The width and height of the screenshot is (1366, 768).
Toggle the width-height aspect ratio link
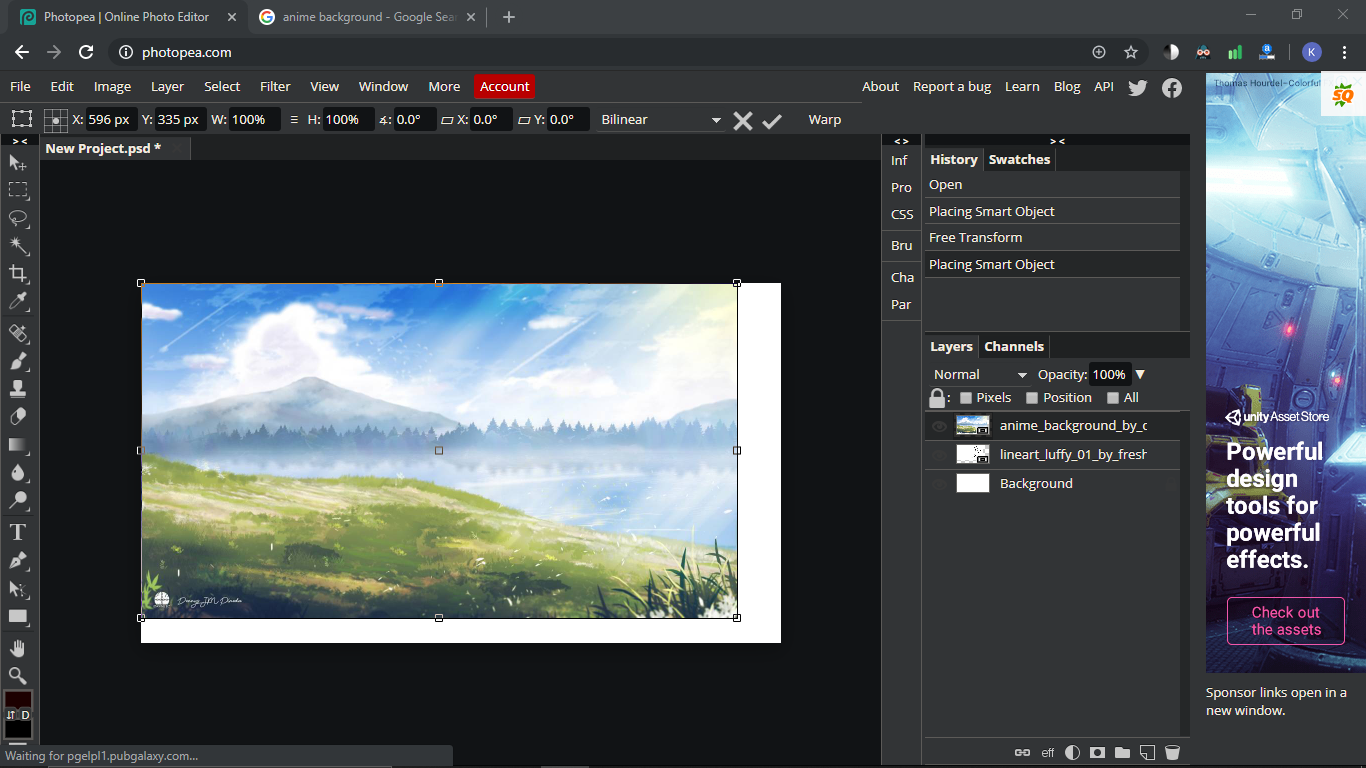[x=294, y=120]
